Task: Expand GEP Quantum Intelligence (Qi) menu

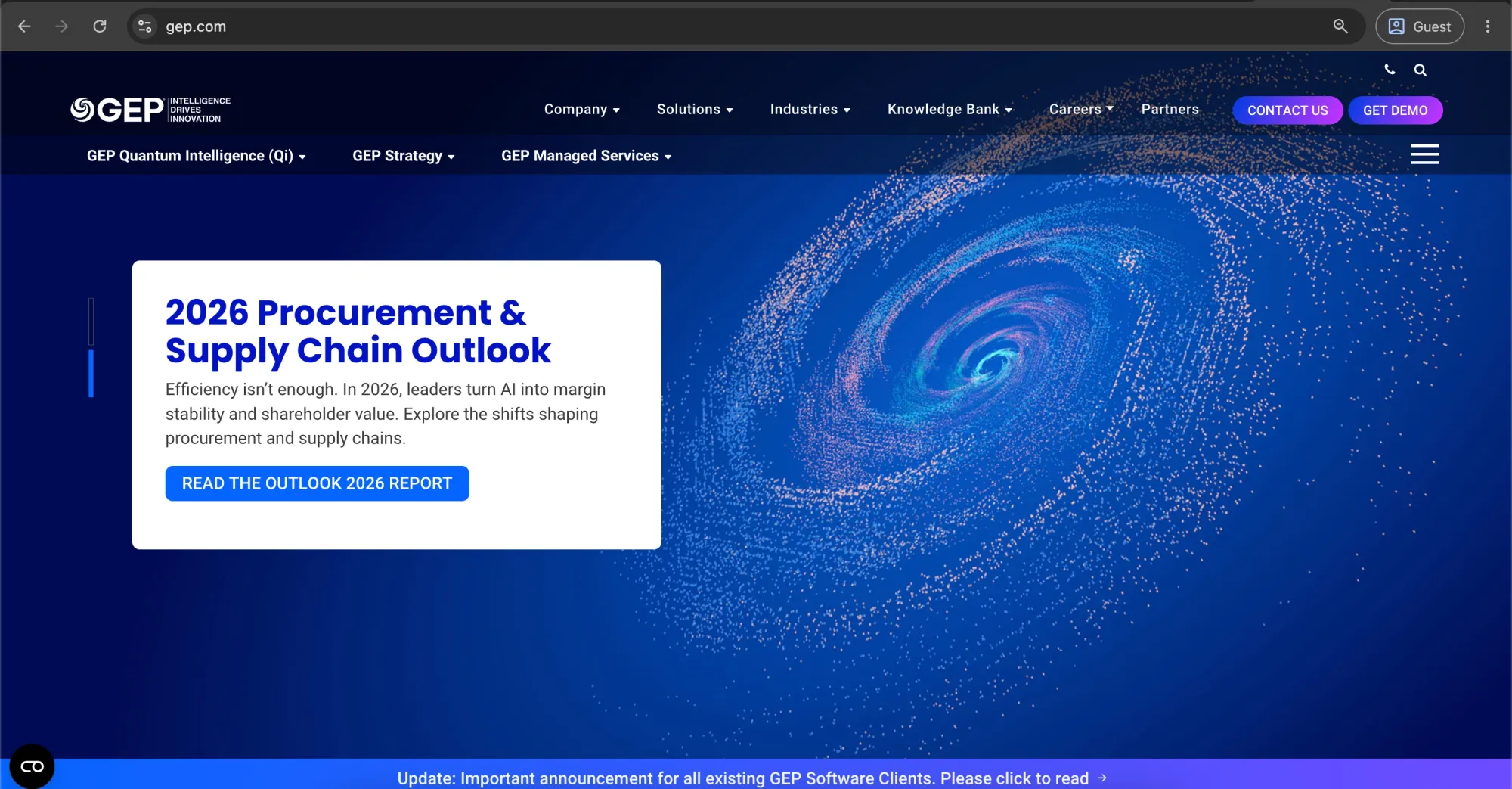Action: (197, 156)
